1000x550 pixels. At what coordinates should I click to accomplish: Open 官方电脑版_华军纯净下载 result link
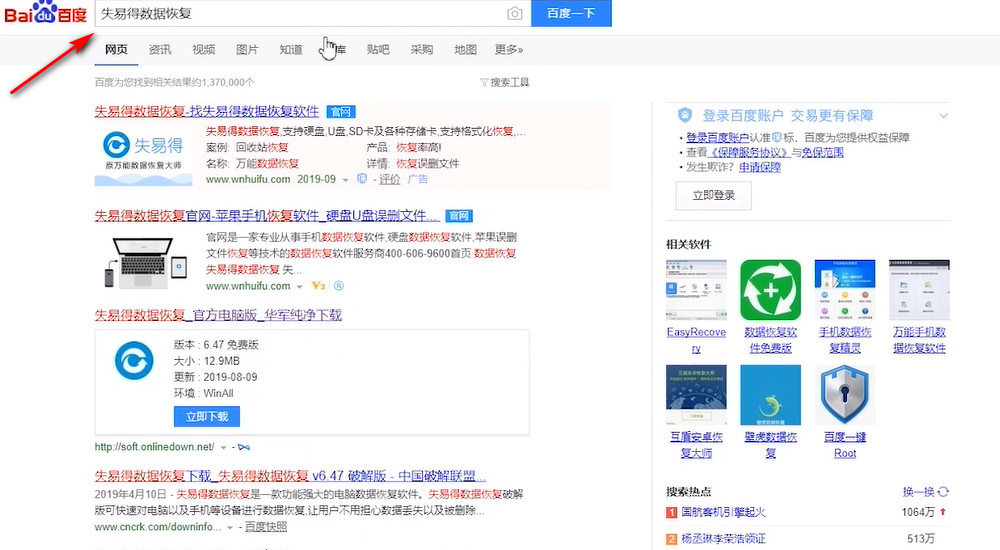pos(218,315)
